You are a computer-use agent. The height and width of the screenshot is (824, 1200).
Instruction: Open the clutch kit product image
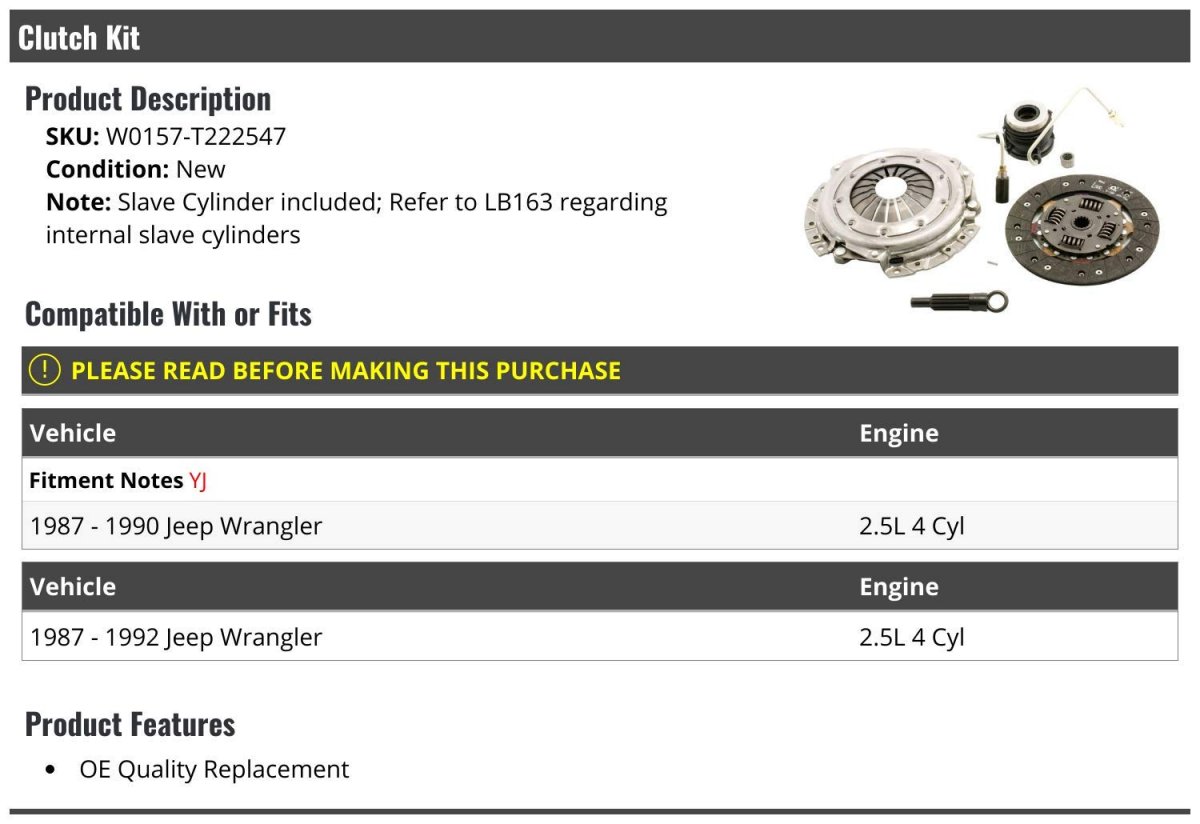coord(981,200)
